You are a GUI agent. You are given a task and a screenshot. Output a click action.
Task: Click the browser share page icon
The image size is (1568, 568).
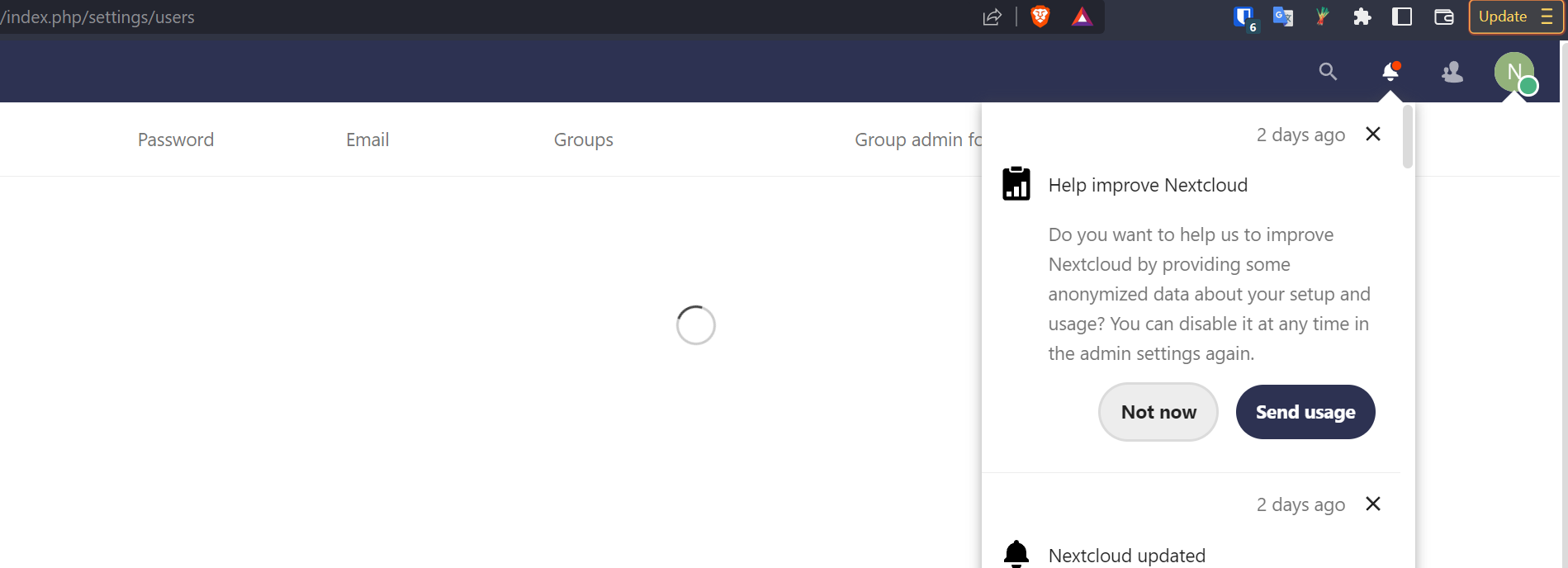click(992, 17)
